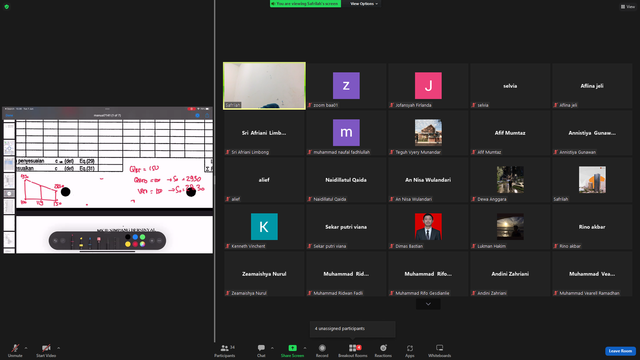Click the plus button in markup toolbar

coord(152,241)
